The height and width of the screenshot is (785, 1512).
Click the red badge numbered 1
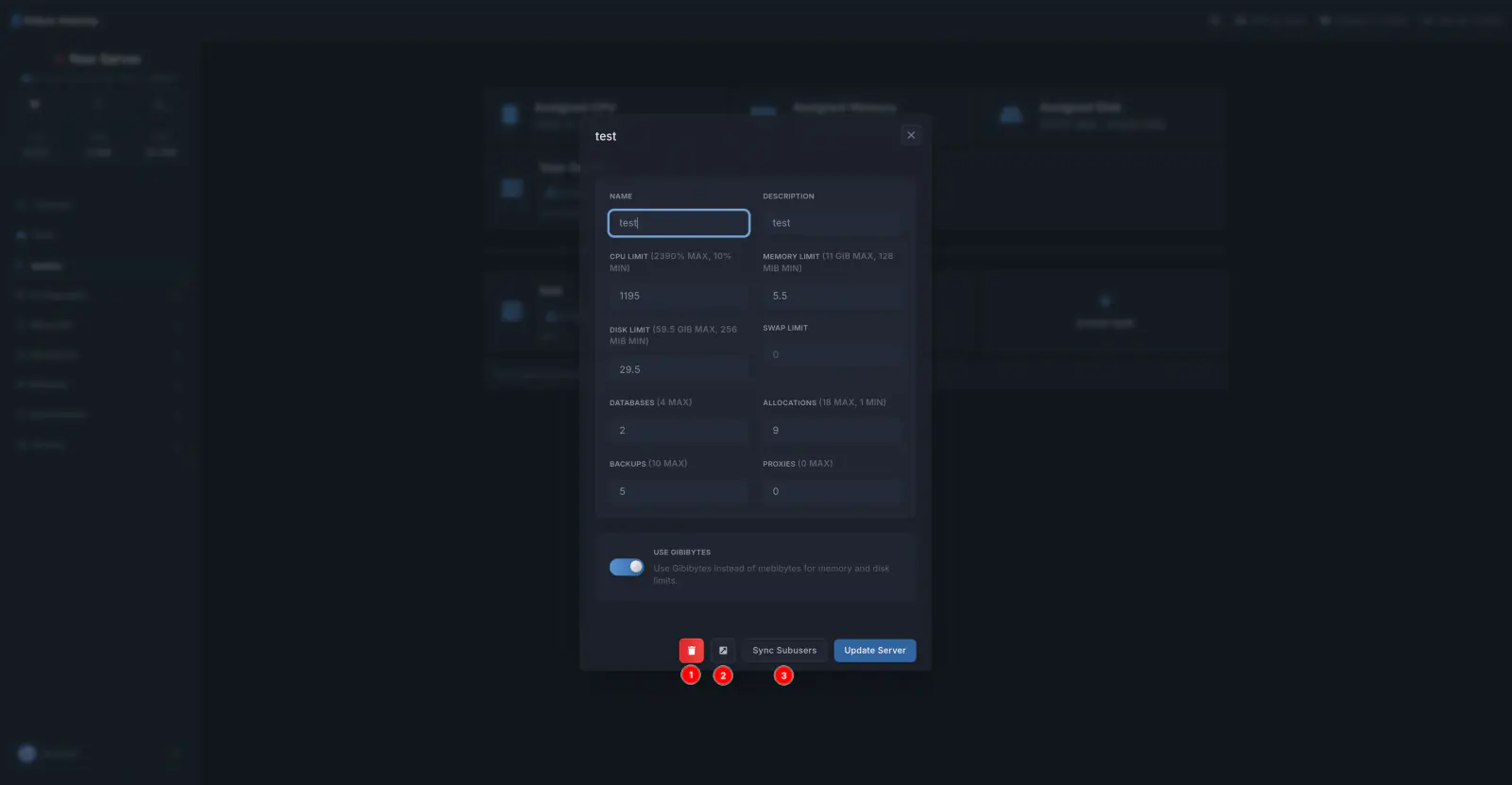click(691, 675)
